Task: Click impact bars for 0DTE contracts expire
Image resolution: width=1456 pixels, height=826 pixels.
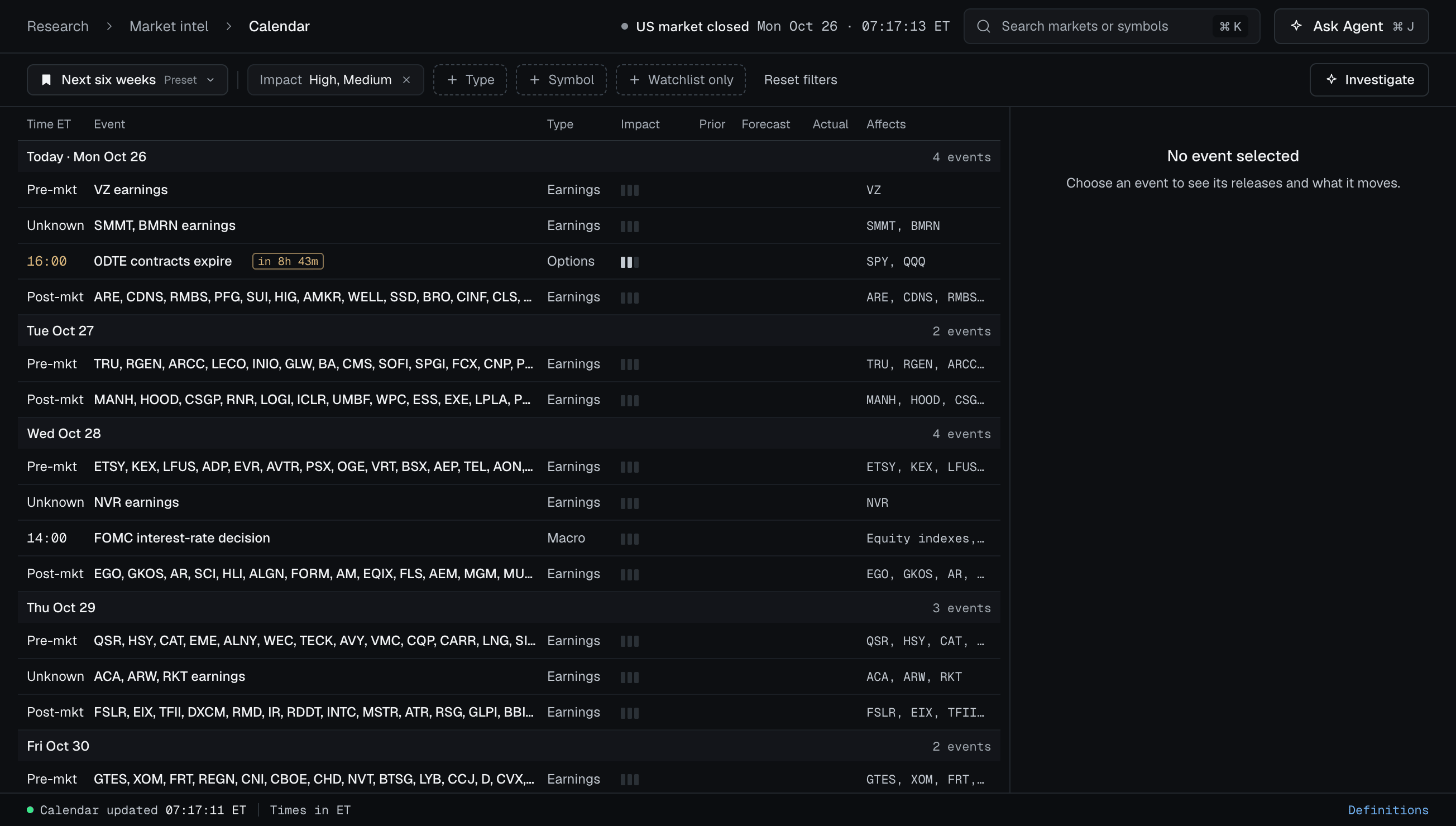Action: 630,262
